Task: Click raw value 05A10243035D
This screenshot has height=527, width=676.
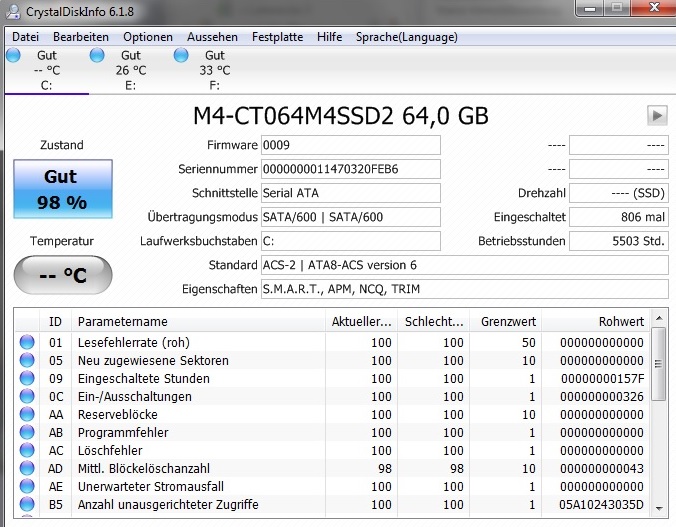Action: 601,505
